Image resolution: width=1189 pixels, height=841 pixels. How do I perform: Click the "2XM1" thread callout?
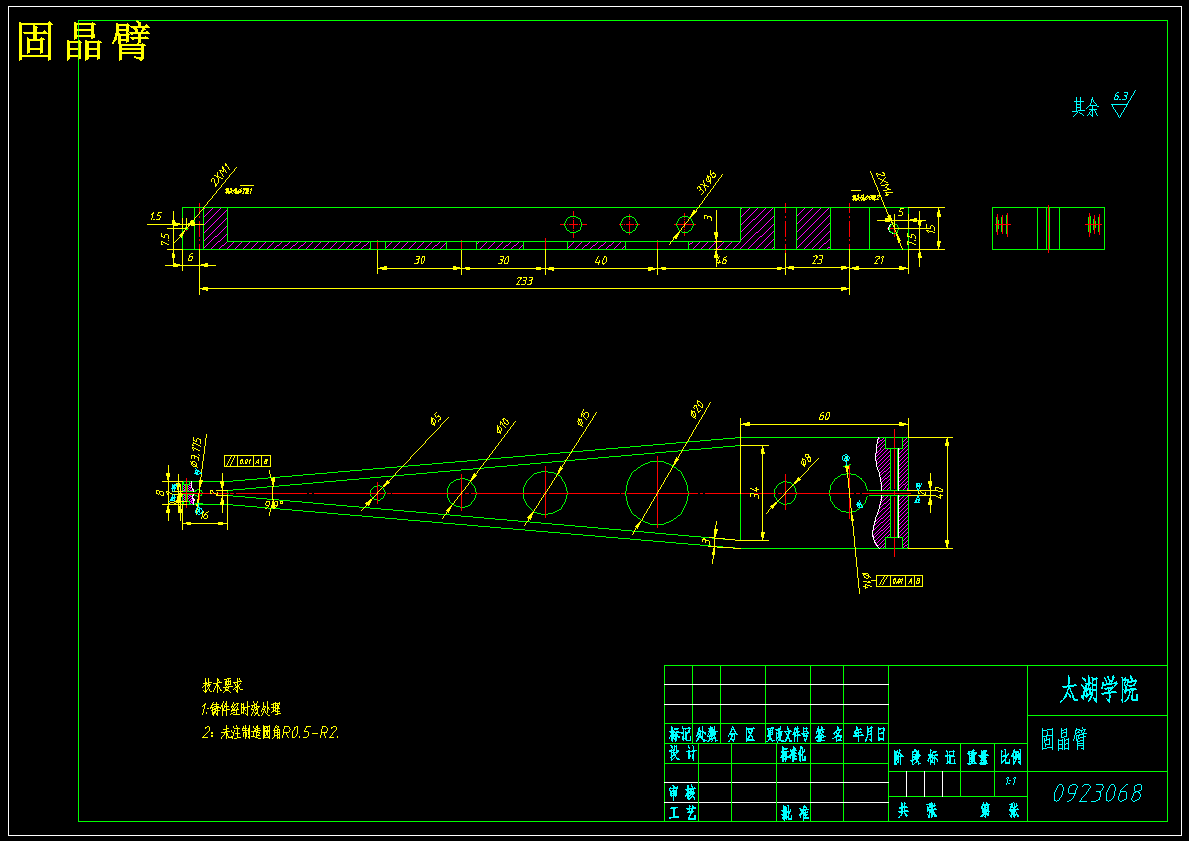tap(220, 176)
